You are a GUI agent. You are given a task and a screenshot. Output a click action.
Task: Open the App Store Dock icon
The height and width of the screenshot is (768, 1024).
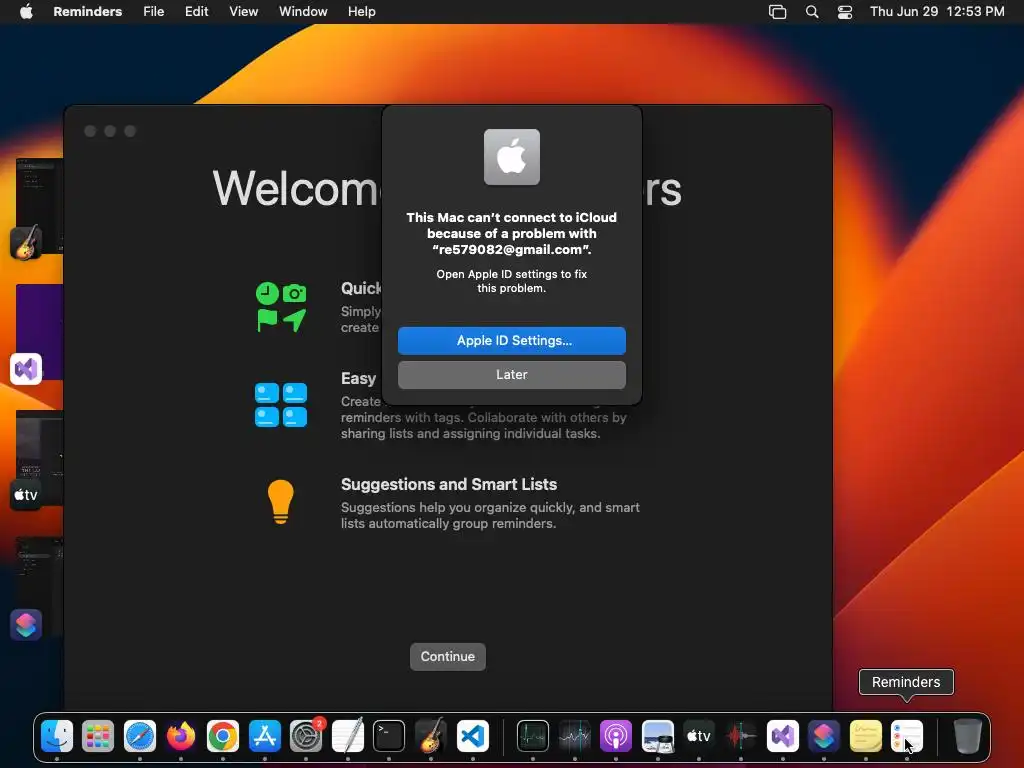[264, 736]
